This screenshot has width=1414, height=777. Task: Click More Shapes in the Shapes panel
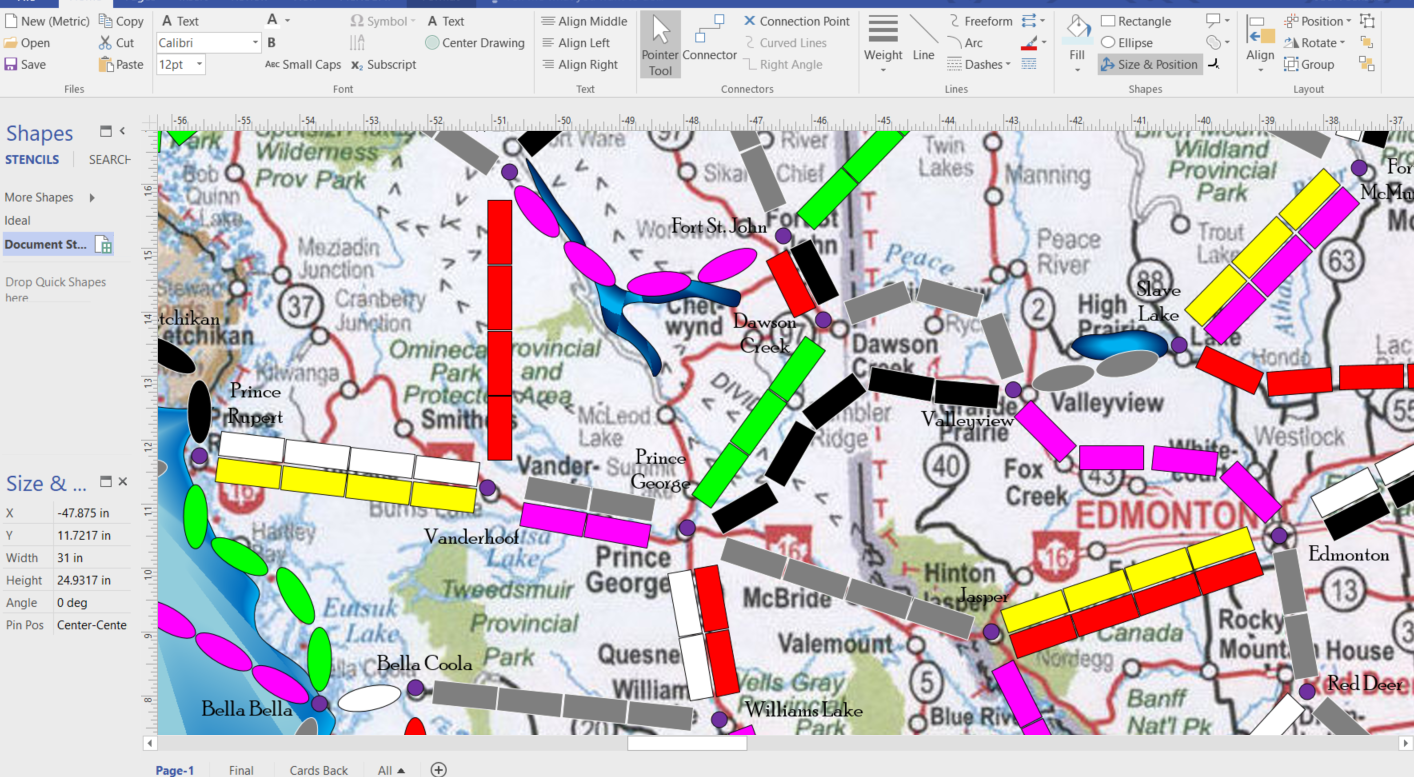coord(38,197)
